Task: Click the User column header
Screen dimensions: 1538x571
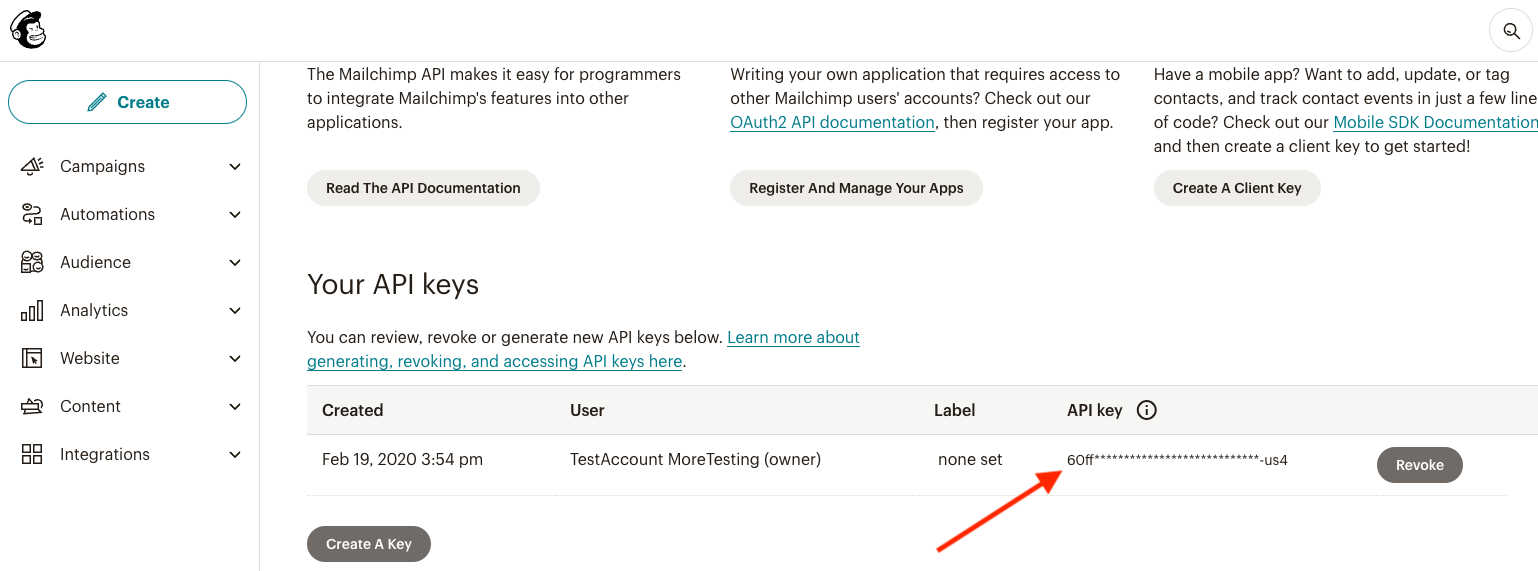Action: click(x=587, y=410)
